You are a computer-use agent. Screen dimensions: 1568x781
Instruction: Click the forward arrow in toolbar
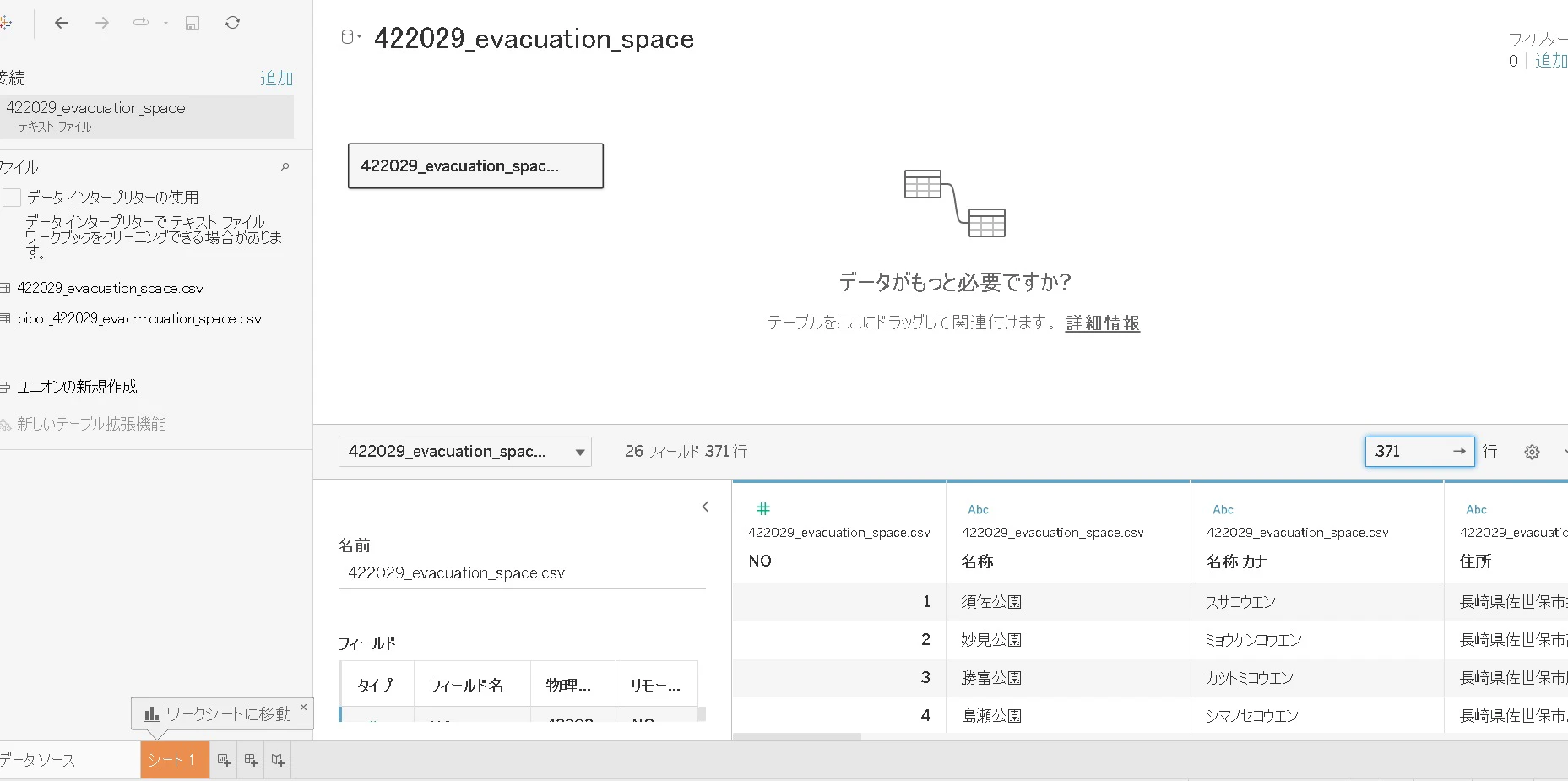click(102, 23)
